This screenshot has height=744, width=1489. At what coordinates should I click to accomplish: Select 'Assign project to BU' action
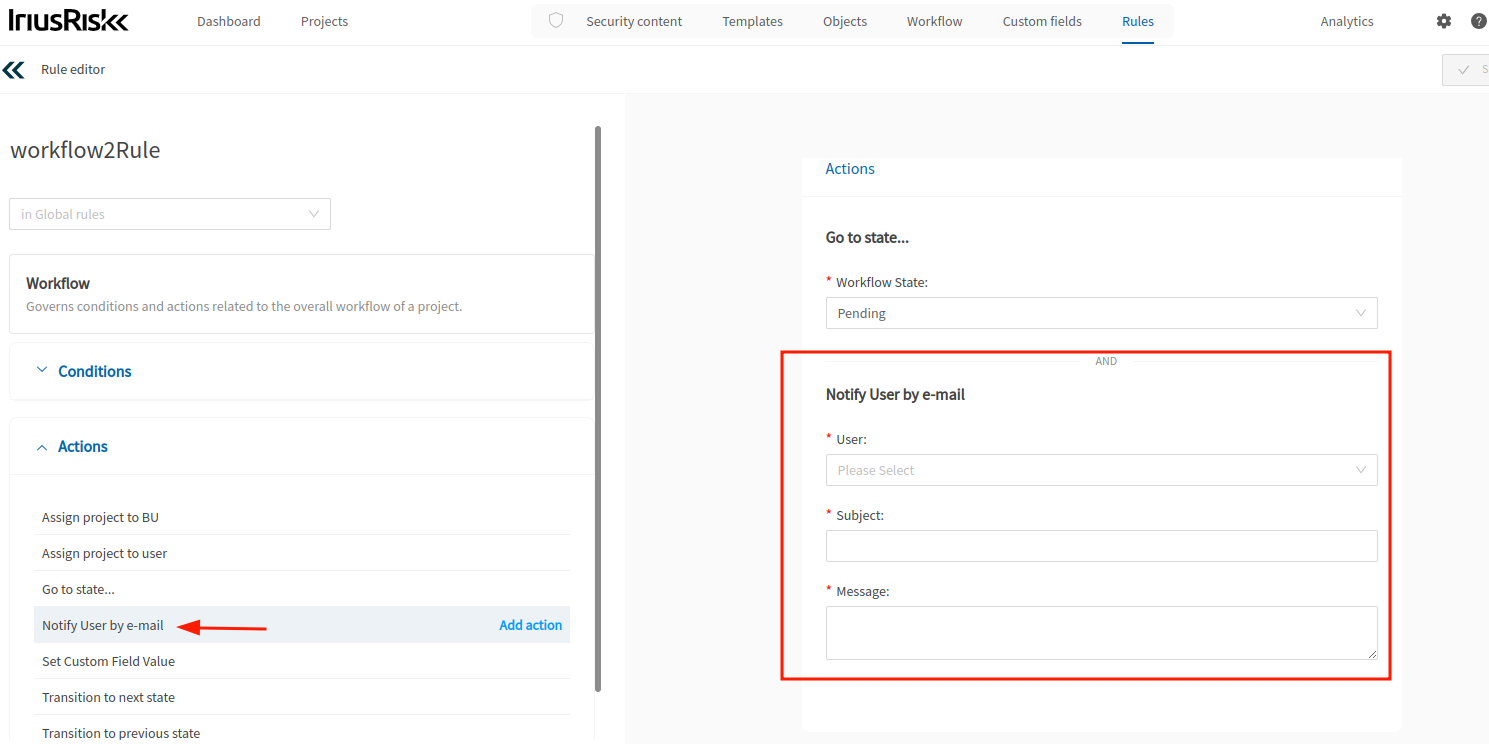pyautogui.click(x=302, y=517)
